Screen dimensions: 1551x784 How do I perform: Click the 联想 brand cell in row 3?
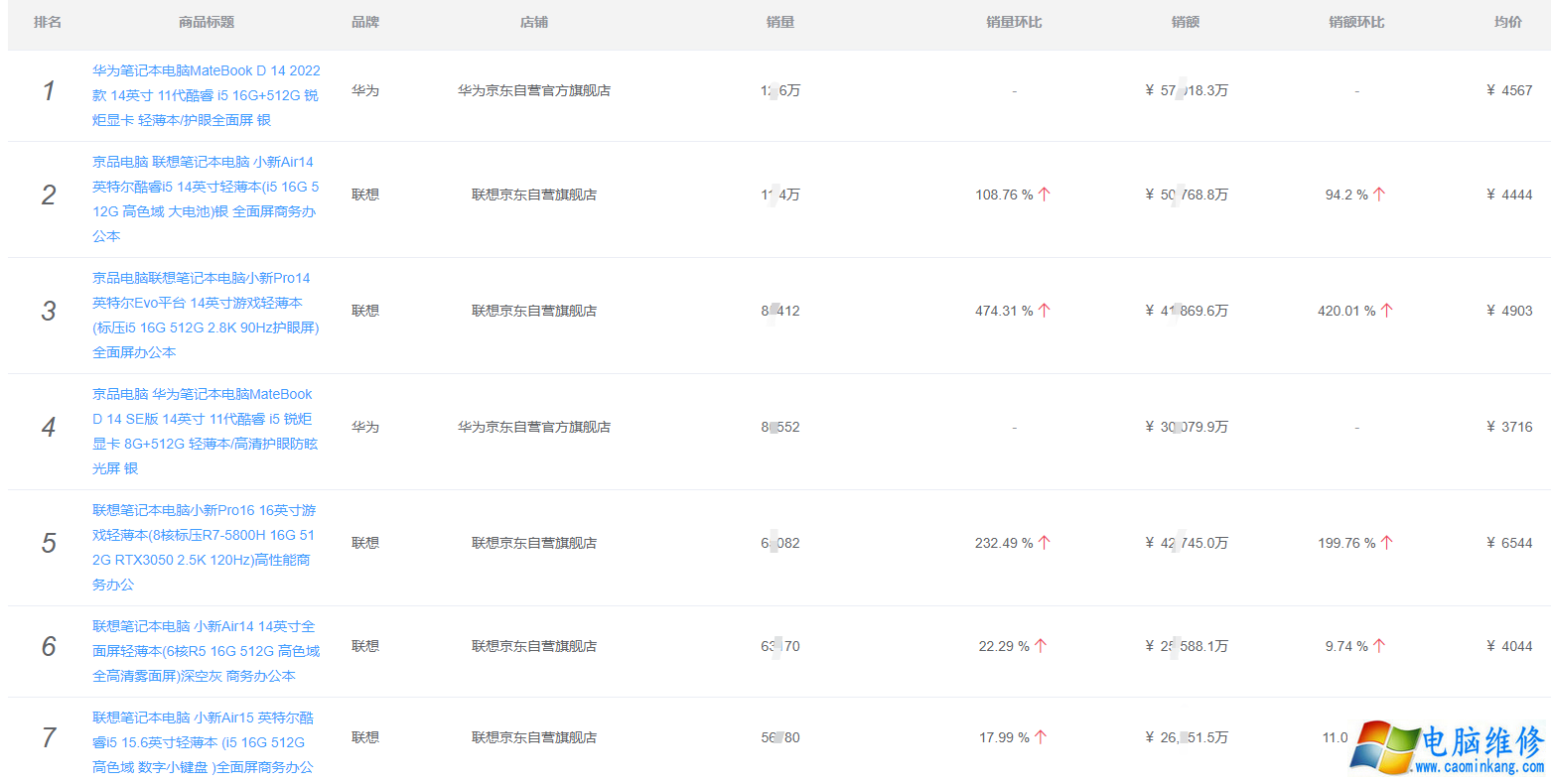[x=365, y=311]
